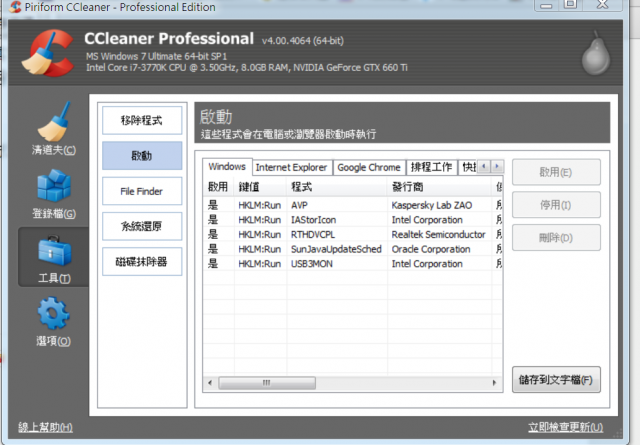Click the Enable (啟用) button
The width and height of the screenshot is (640, 445).
coord(556,172)
